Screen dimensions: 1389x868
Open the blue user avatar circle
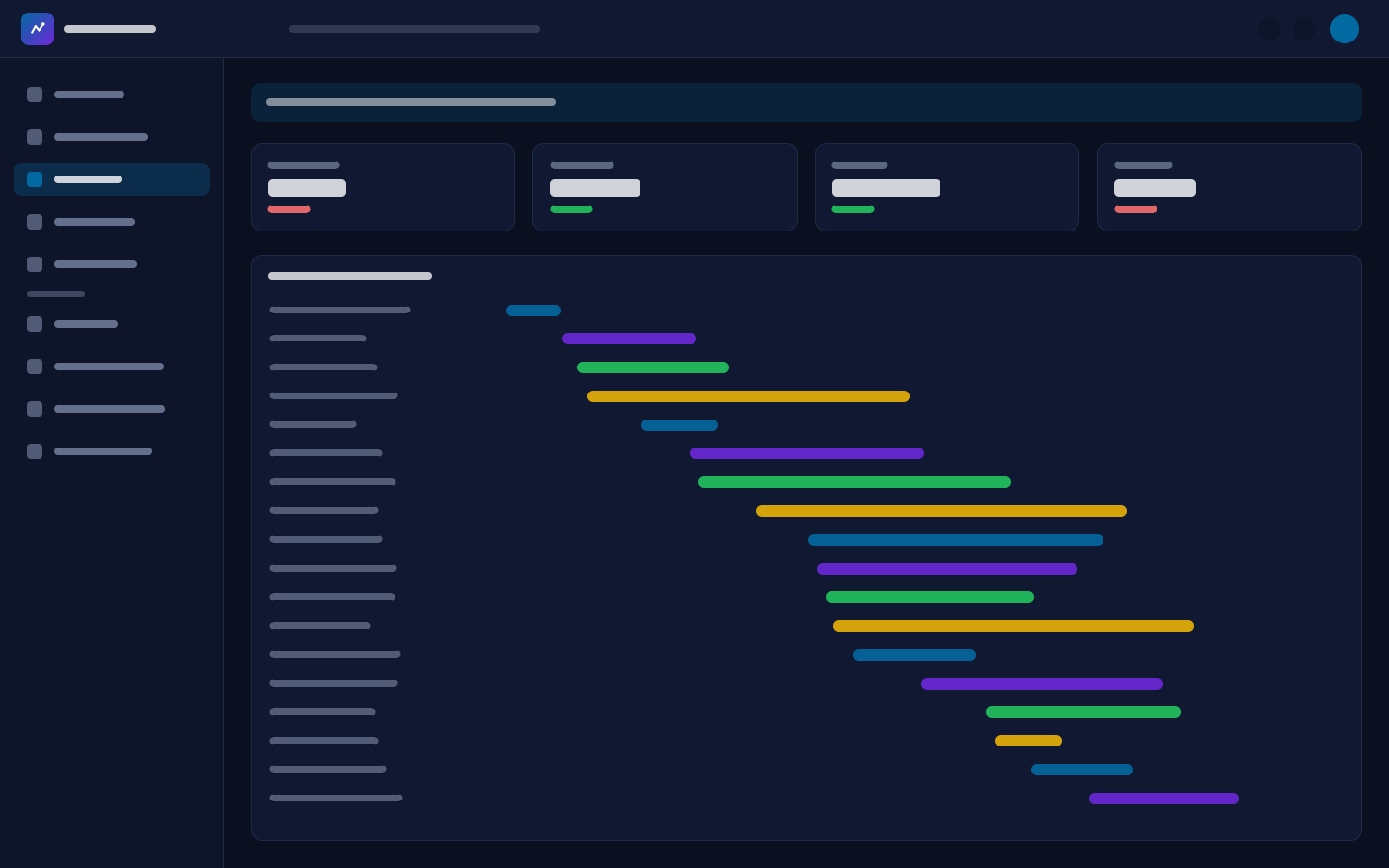pos(1345,29)
